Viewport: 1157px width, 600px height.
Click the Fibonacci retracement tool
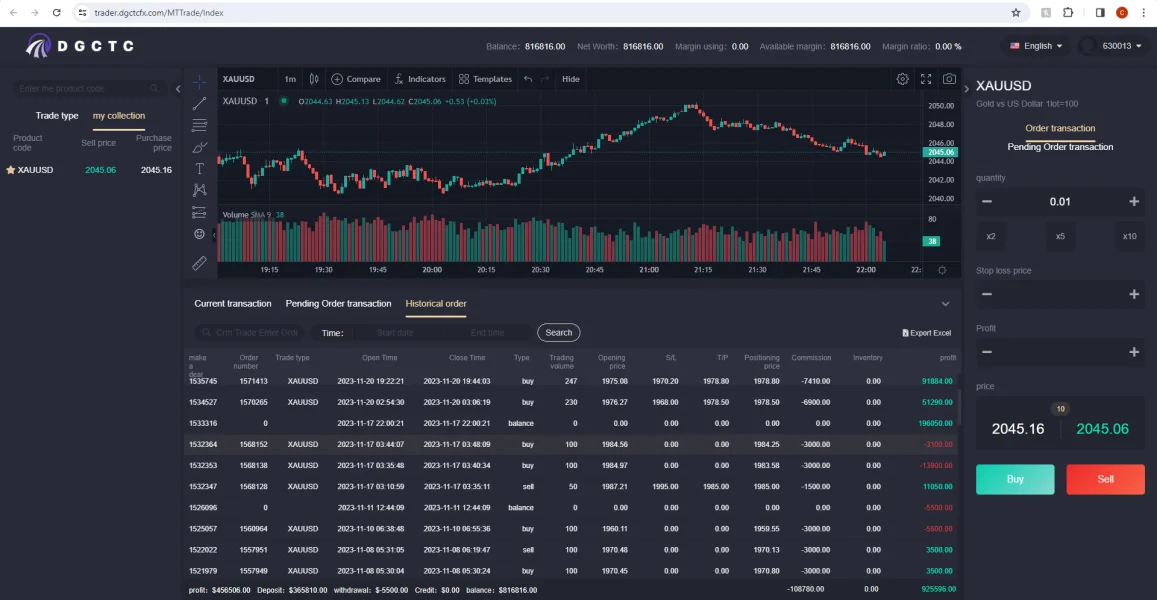click(x=199, y=125)
